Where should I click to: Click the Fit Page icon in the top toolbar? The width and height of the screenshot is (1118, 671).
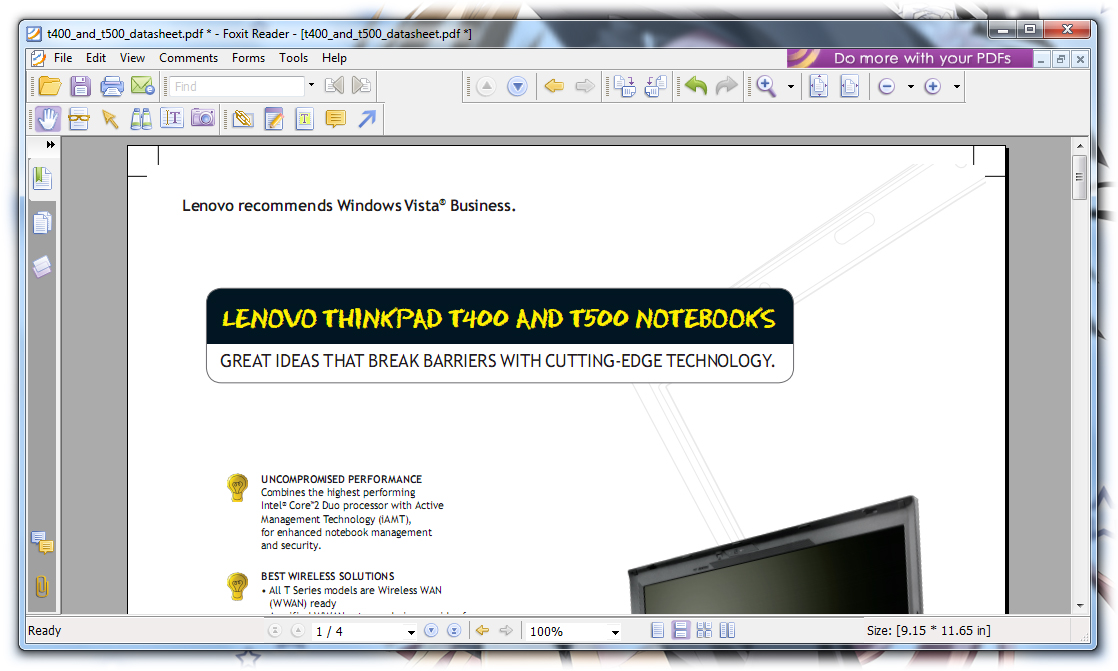click(x=819, y=86)
